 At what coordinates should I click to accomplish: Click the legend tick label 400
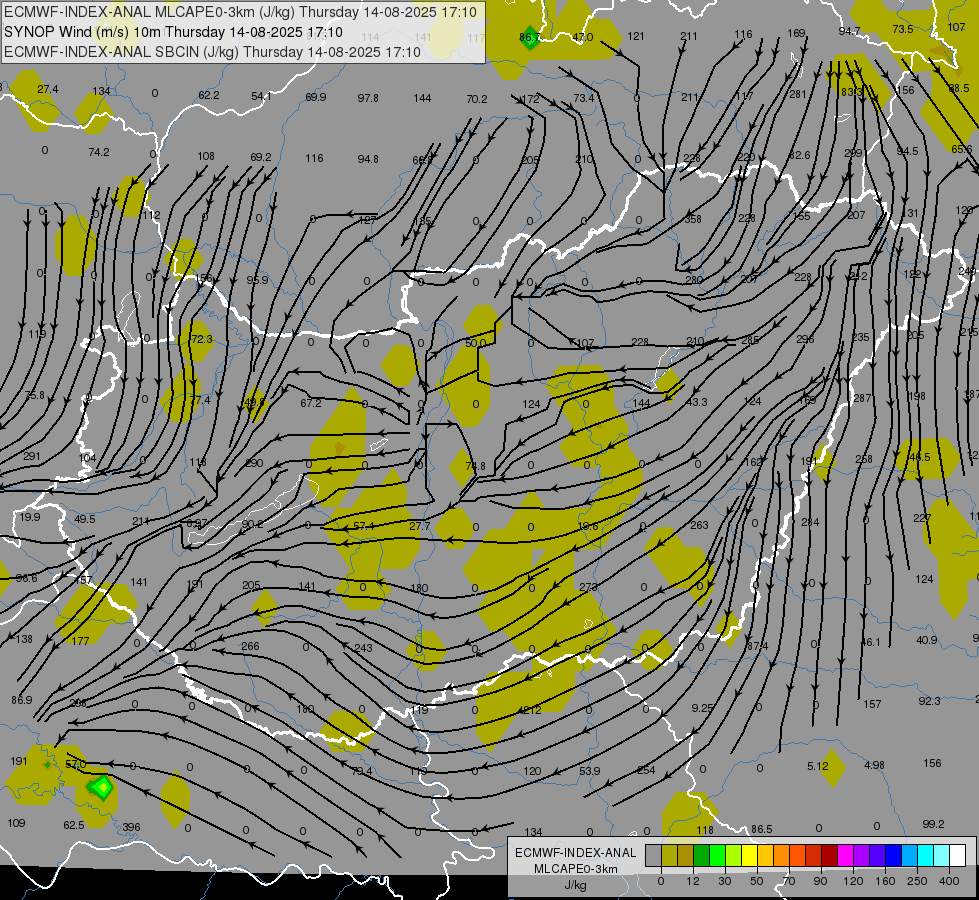pyautogui.click(x=949, y=881)
